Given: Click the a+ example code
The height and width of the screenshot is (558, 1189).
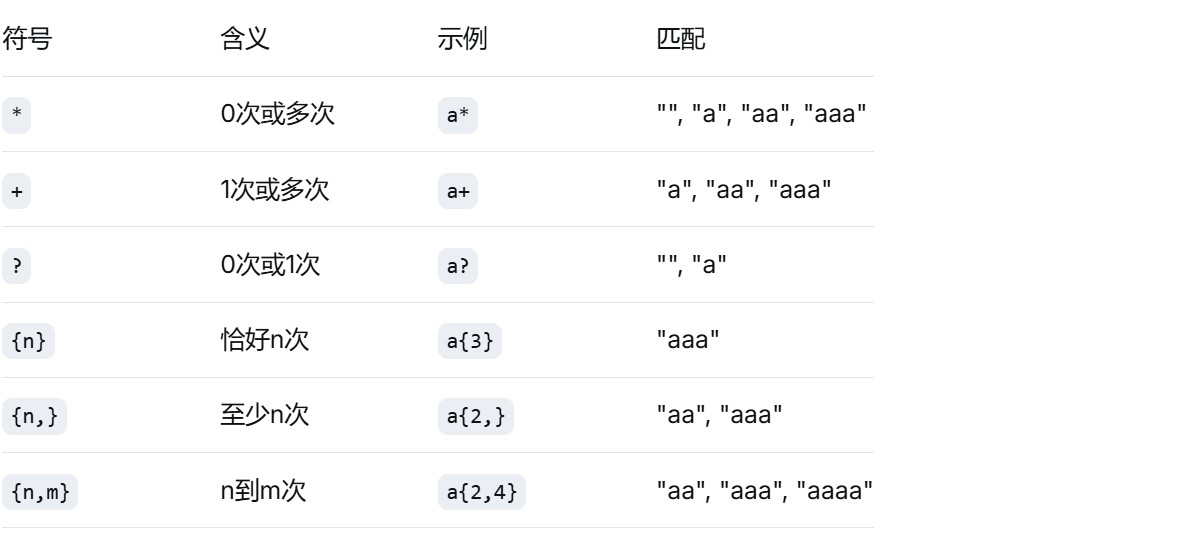Looking at the screenshot, I should point(457,190).
